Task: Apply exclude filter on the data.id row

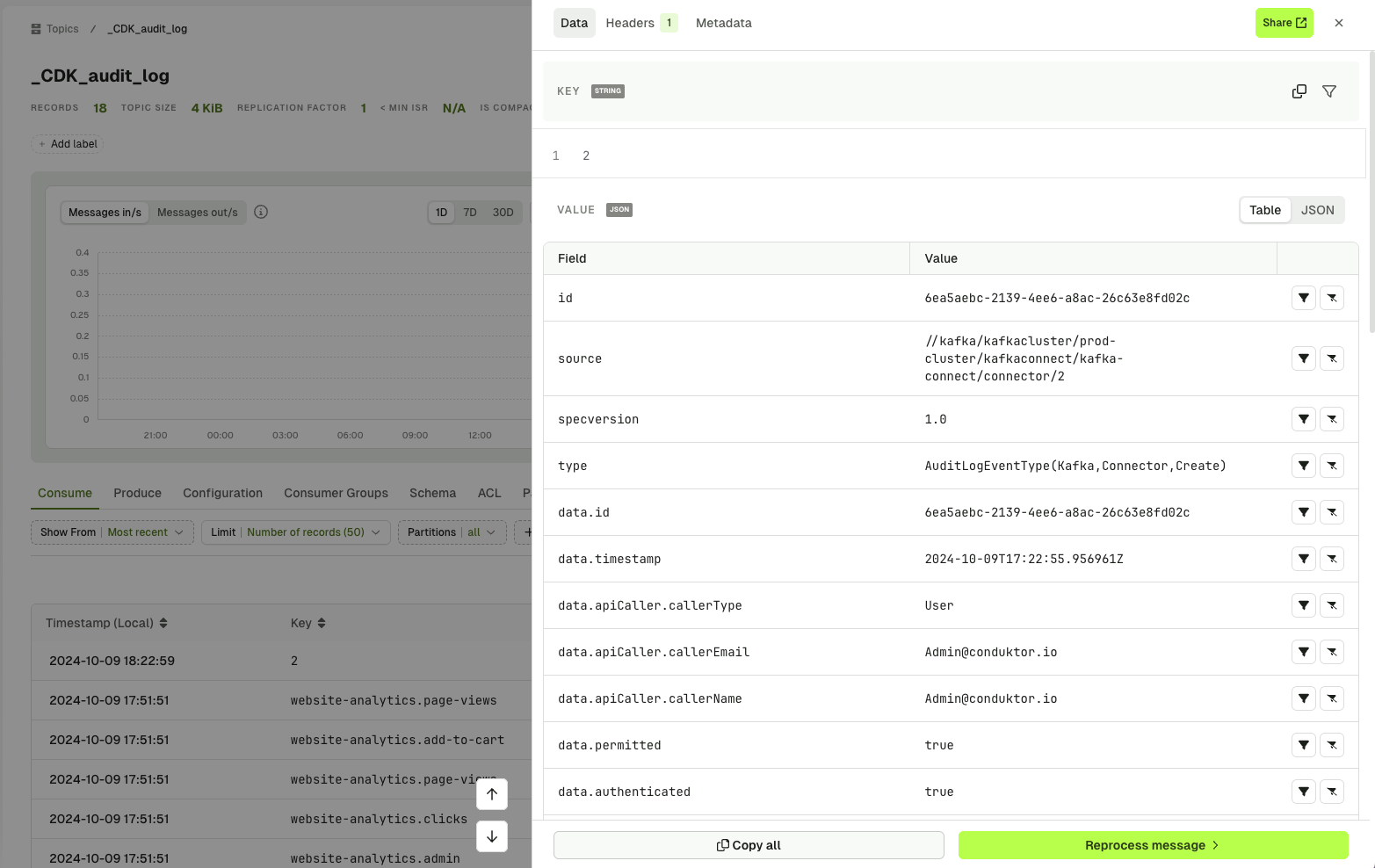Action: click(x=1332, y=512)
